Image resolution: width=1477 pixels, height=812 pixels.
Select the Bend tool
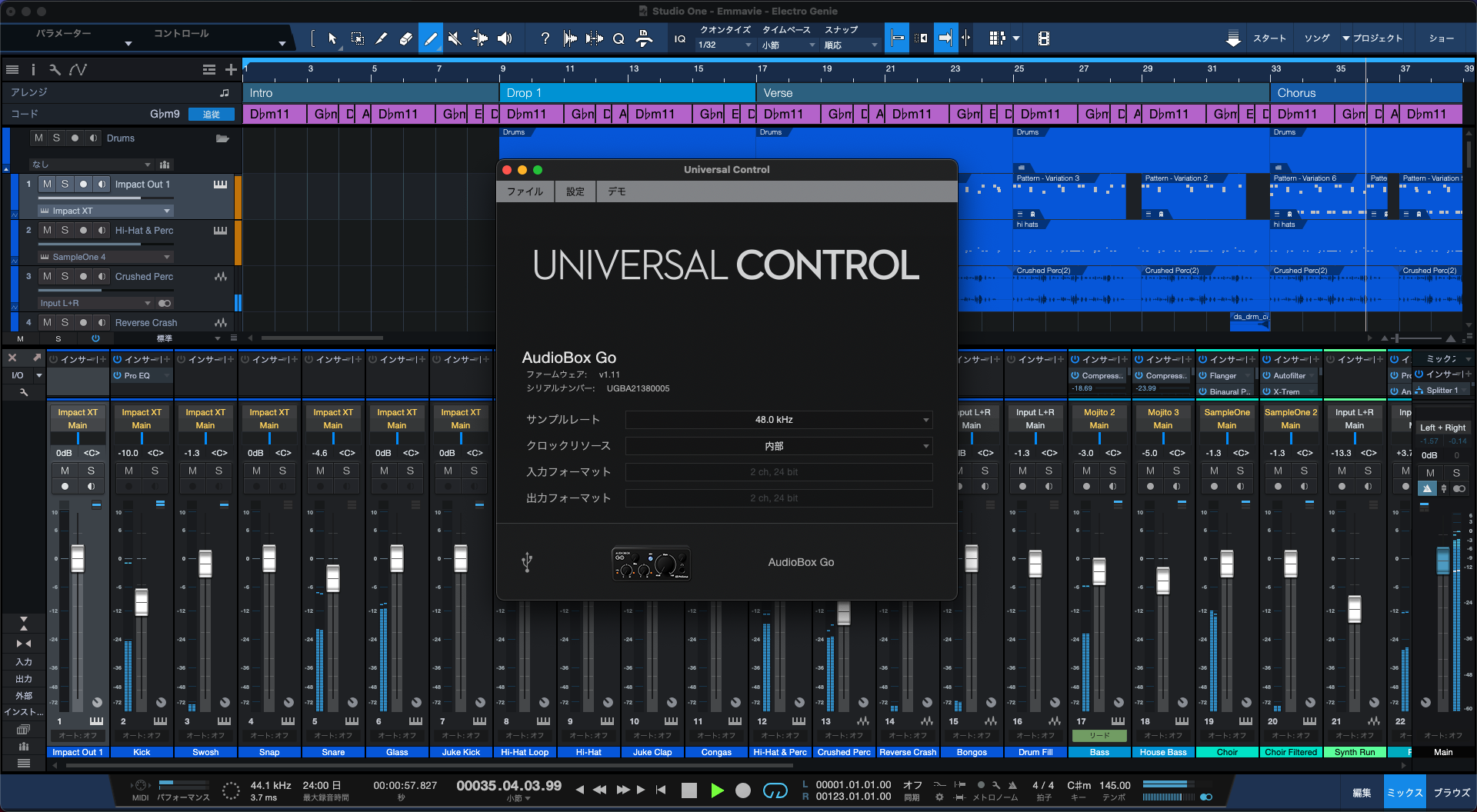click(x=479, y=38)
